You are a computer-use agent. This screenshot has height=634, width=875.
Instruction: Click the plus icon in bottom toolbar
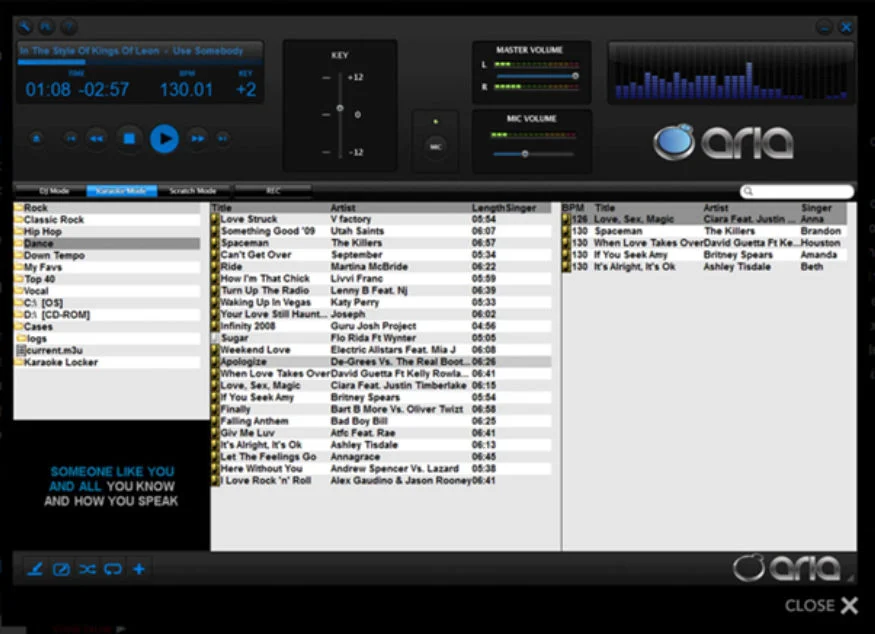coord(139,569)
